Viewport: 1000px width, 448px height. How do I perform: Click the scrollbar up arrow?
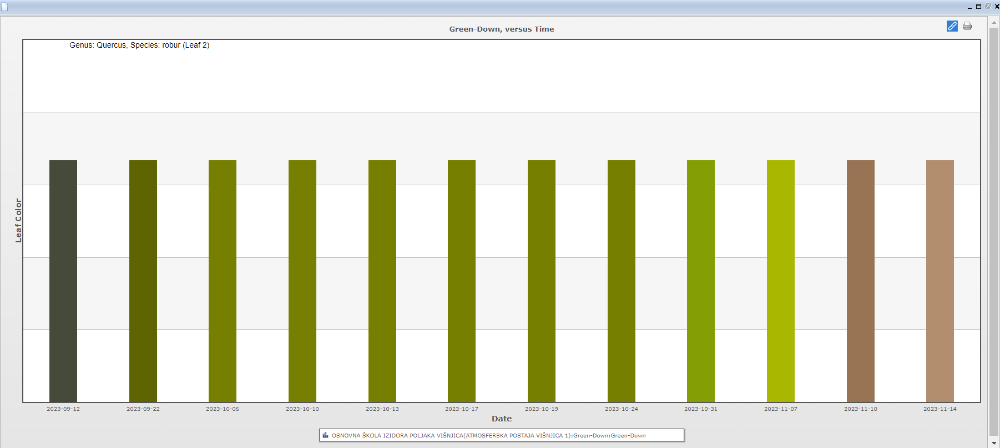coord(993,20)
